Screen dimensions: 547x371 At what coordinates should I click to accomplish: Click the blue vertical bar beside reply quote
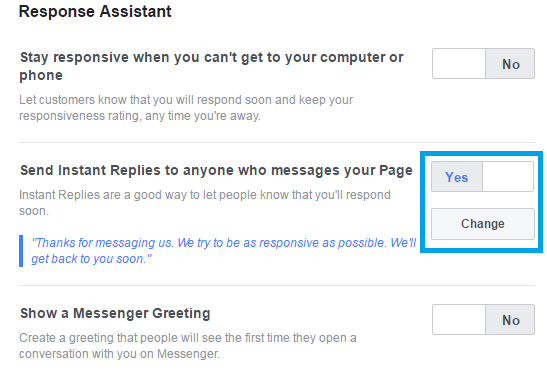point(21,251)
